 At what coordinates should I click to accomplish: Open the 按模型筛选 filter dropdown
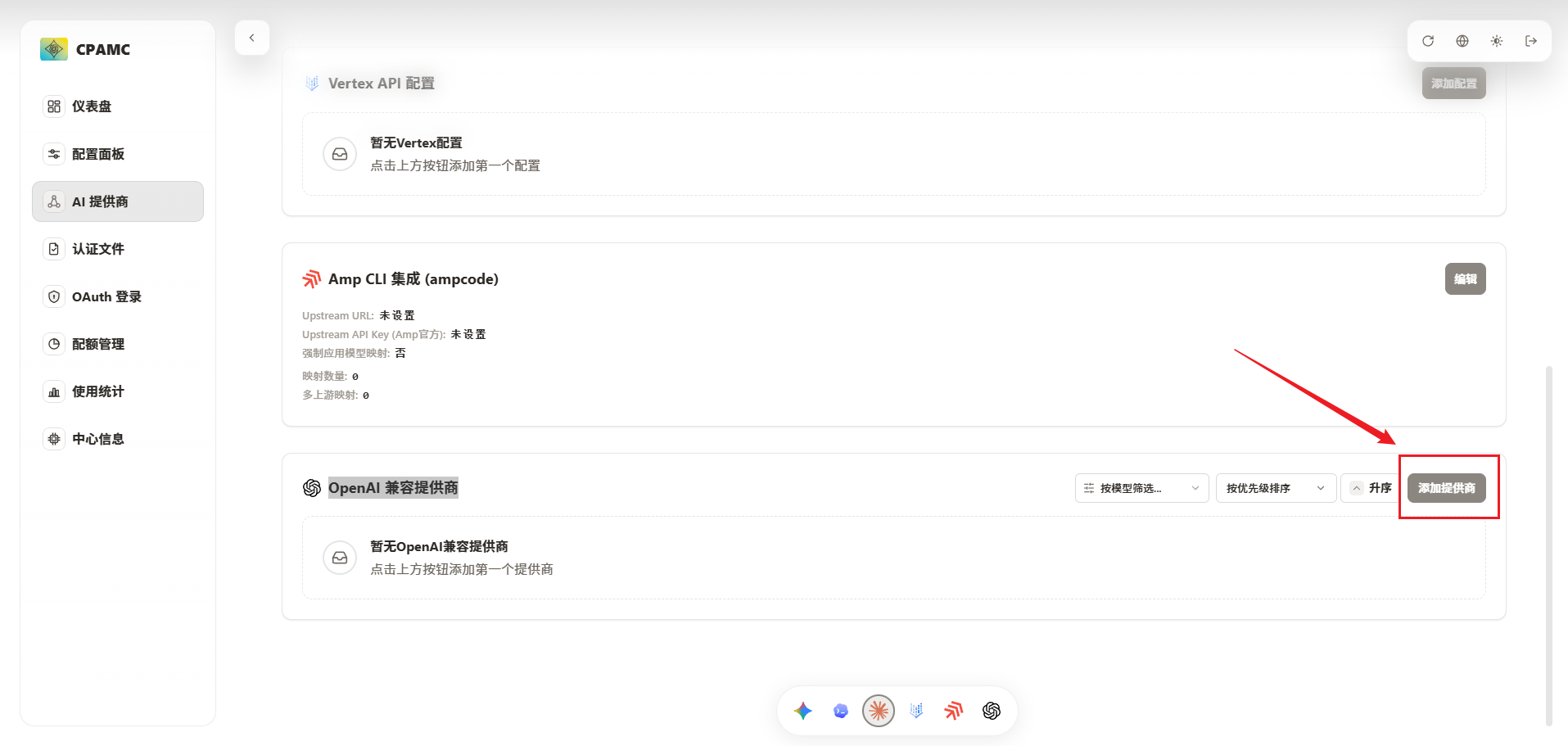click(x=1141, y=488)
